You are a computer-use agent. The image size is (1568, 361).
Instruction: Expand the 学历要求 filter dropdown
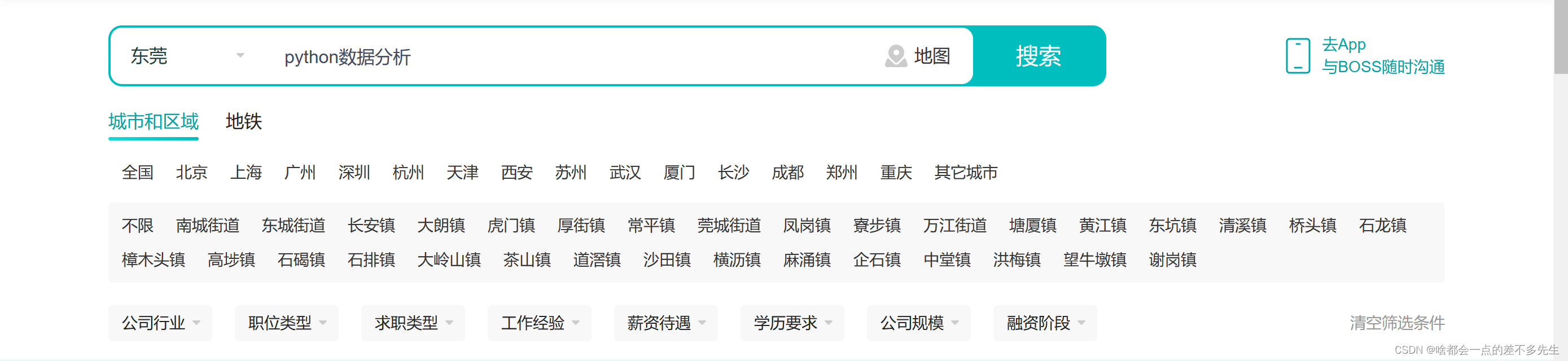pos(792,323)
